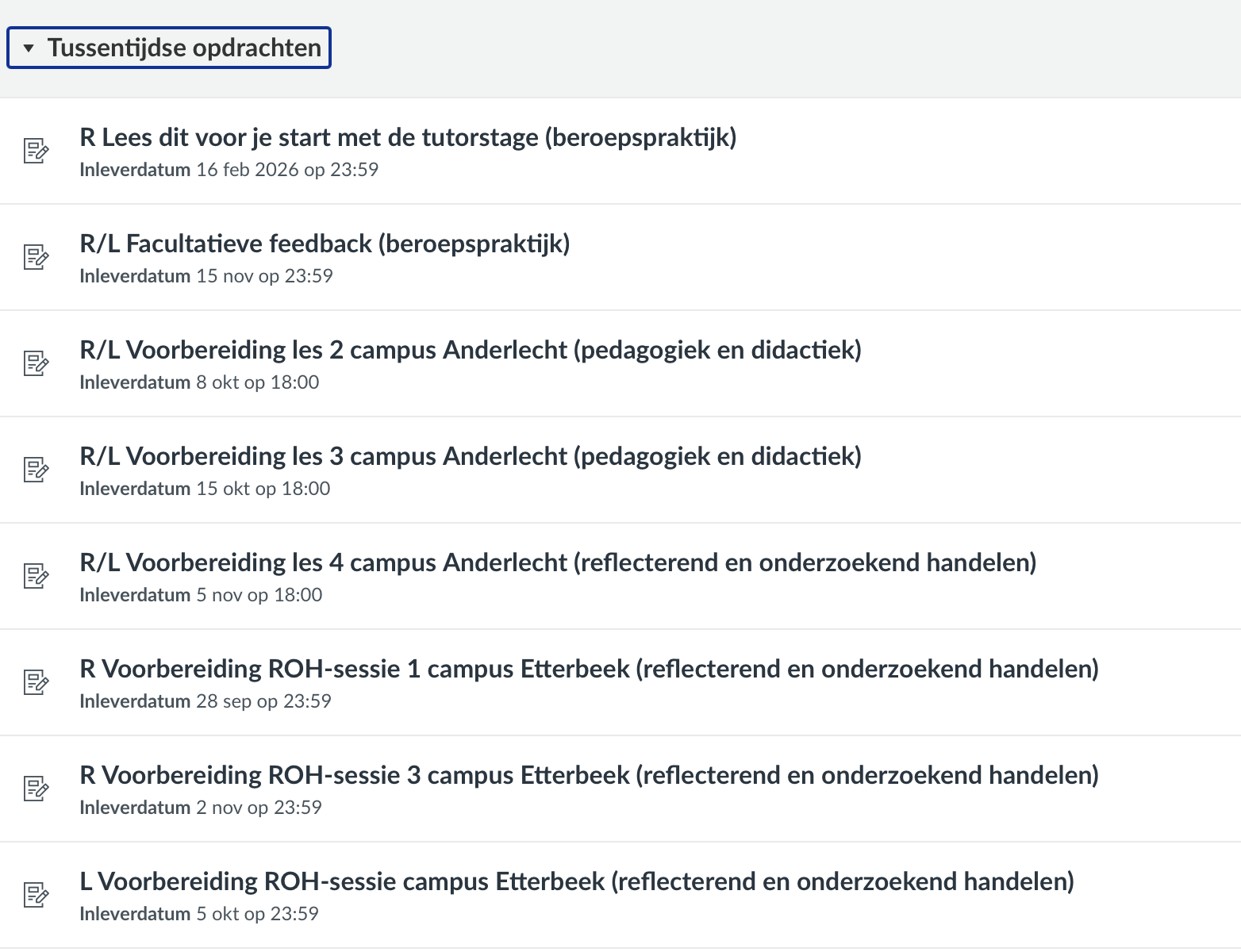
Task: Open R/L Voorbereiding les 2 campus Anderlecht
Action: [x=471, y=350]
